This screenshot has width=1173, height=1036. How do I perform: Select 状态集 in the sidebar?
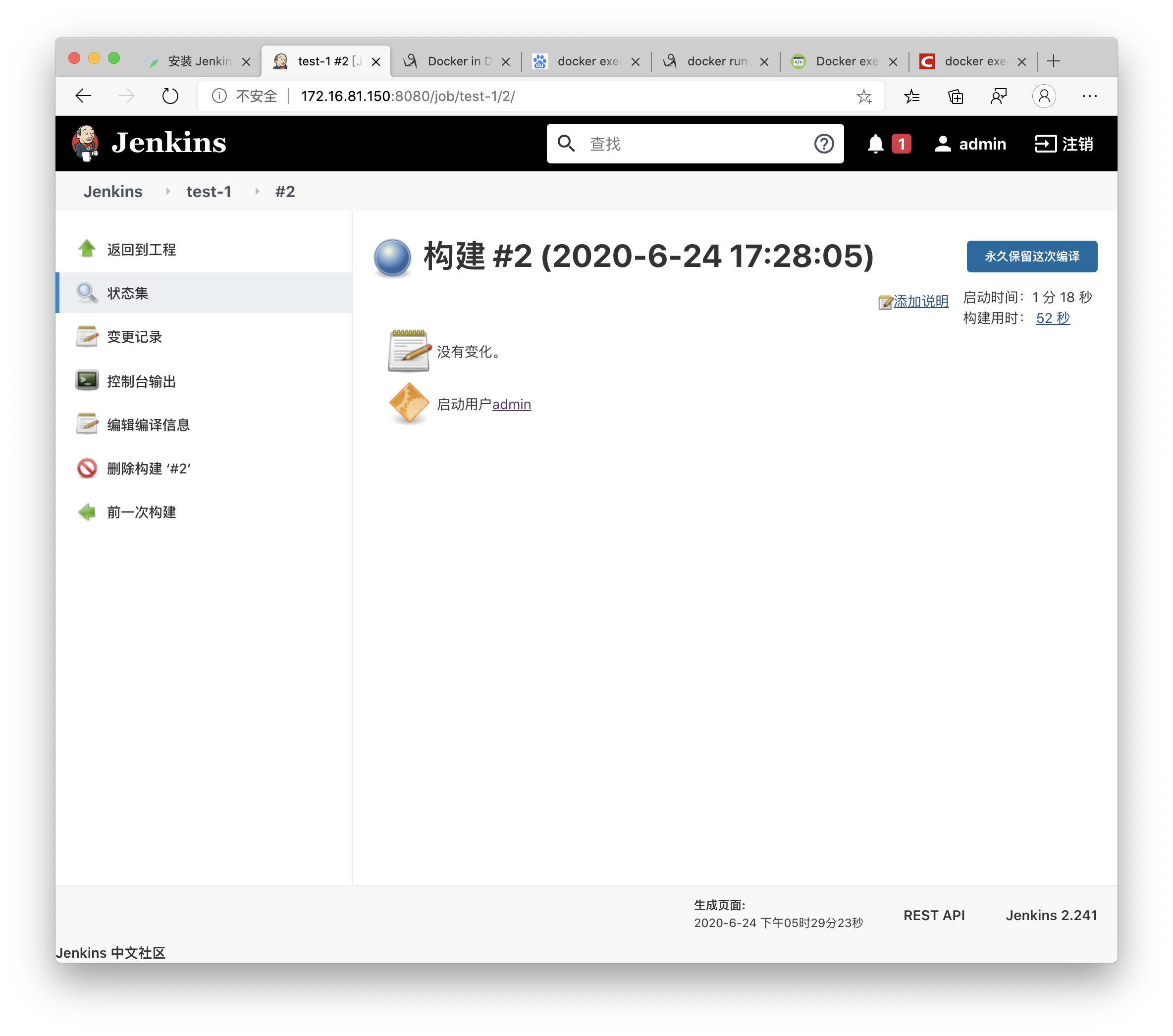click(x=127, y=293)
